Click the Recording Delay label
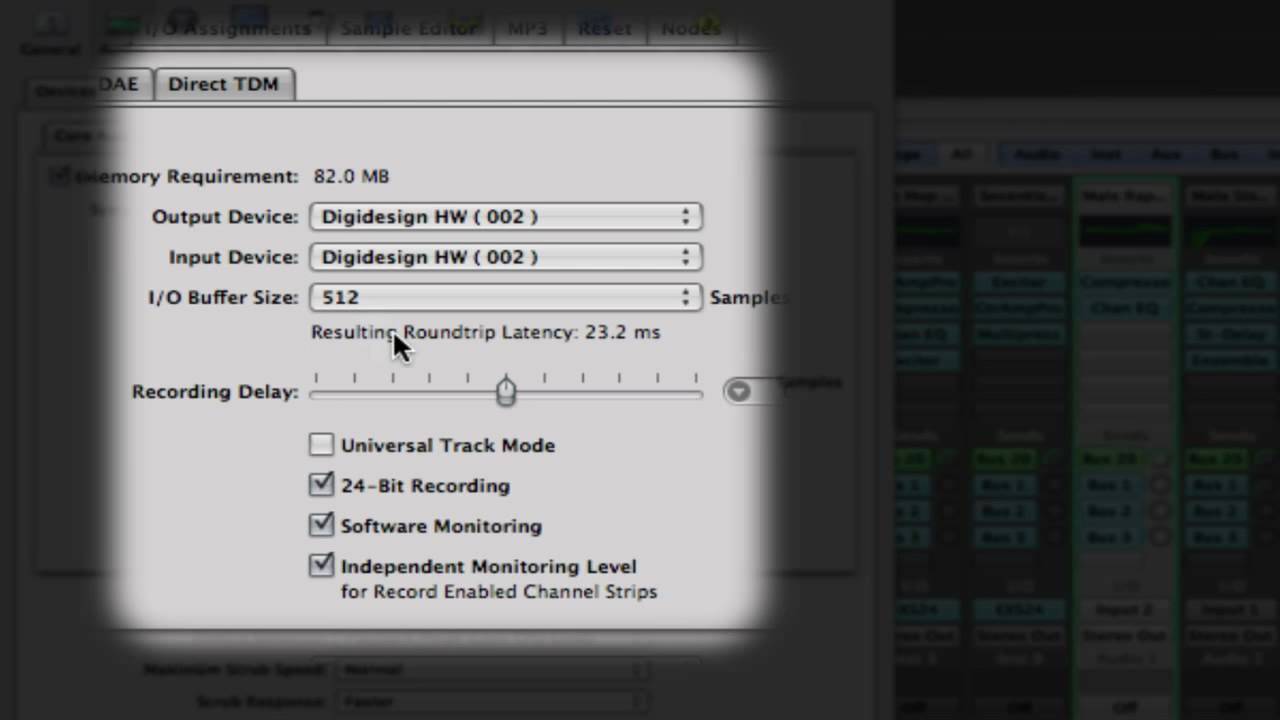The height and width of the screenshot is (720, 1280). point(215,392)
